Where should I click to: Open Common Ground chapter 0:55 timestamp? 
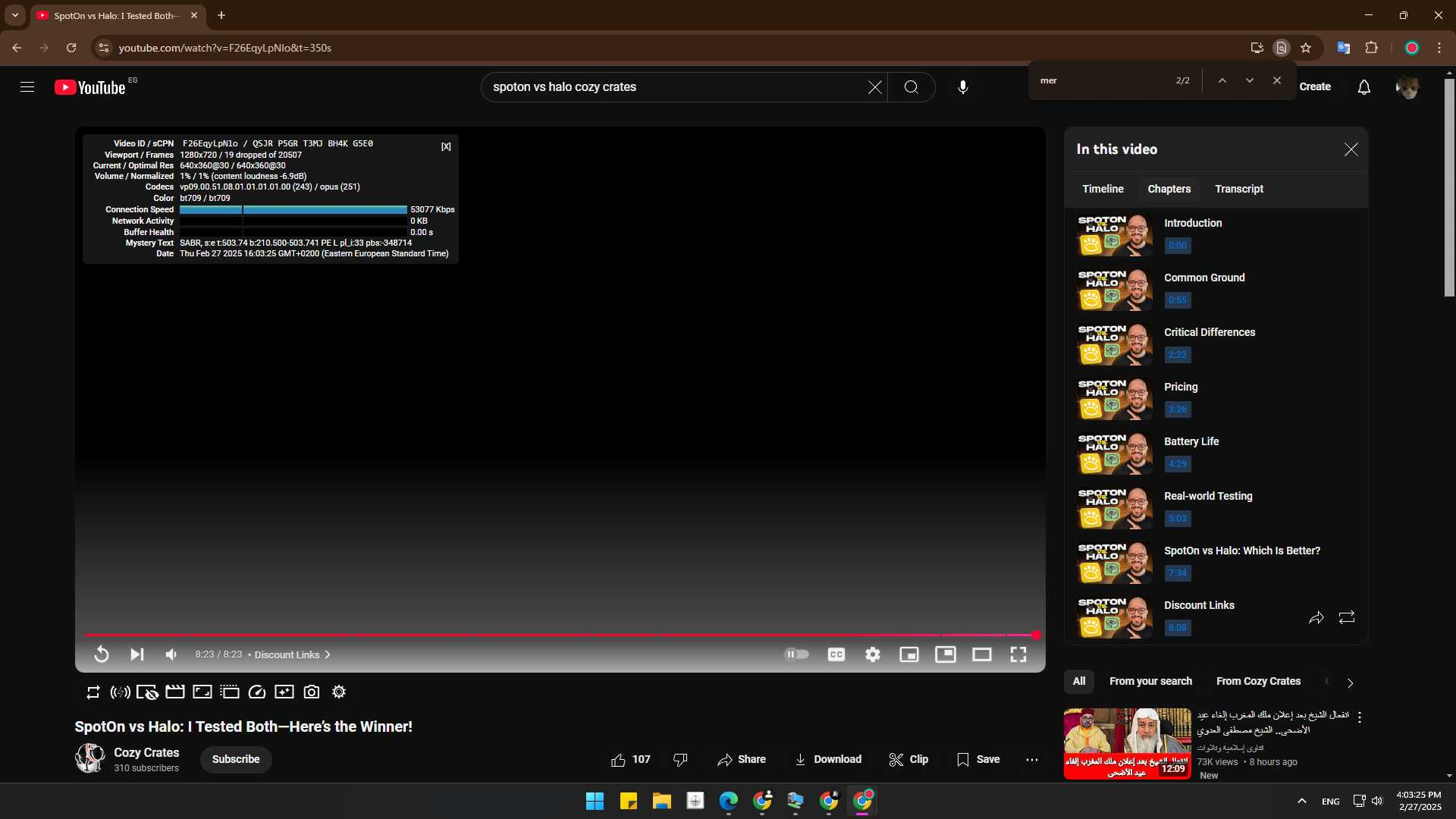point(1177,300)
